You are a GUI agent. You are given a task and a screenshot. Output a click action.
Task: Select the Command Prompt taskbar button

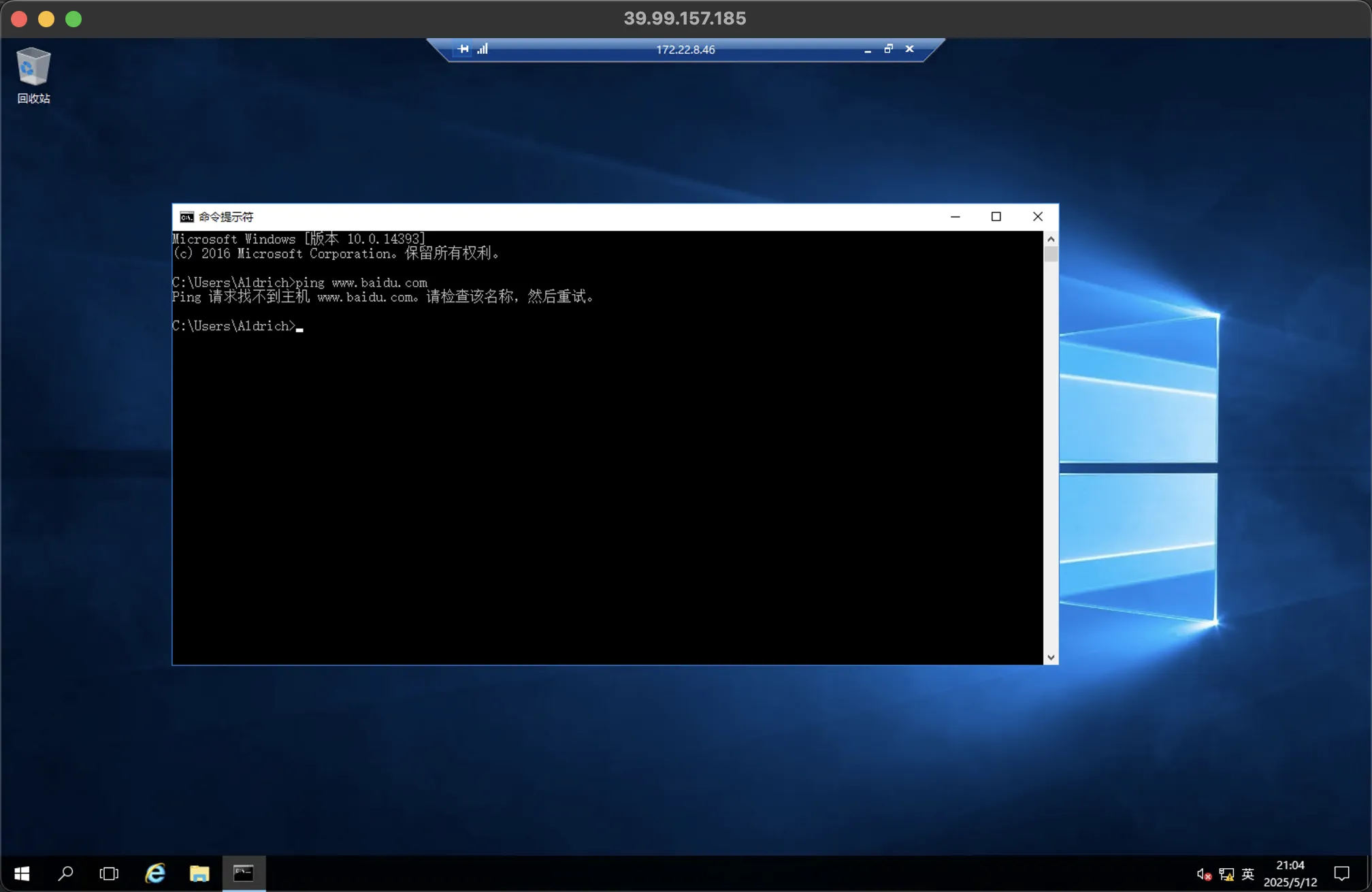(x=244, y=874)
